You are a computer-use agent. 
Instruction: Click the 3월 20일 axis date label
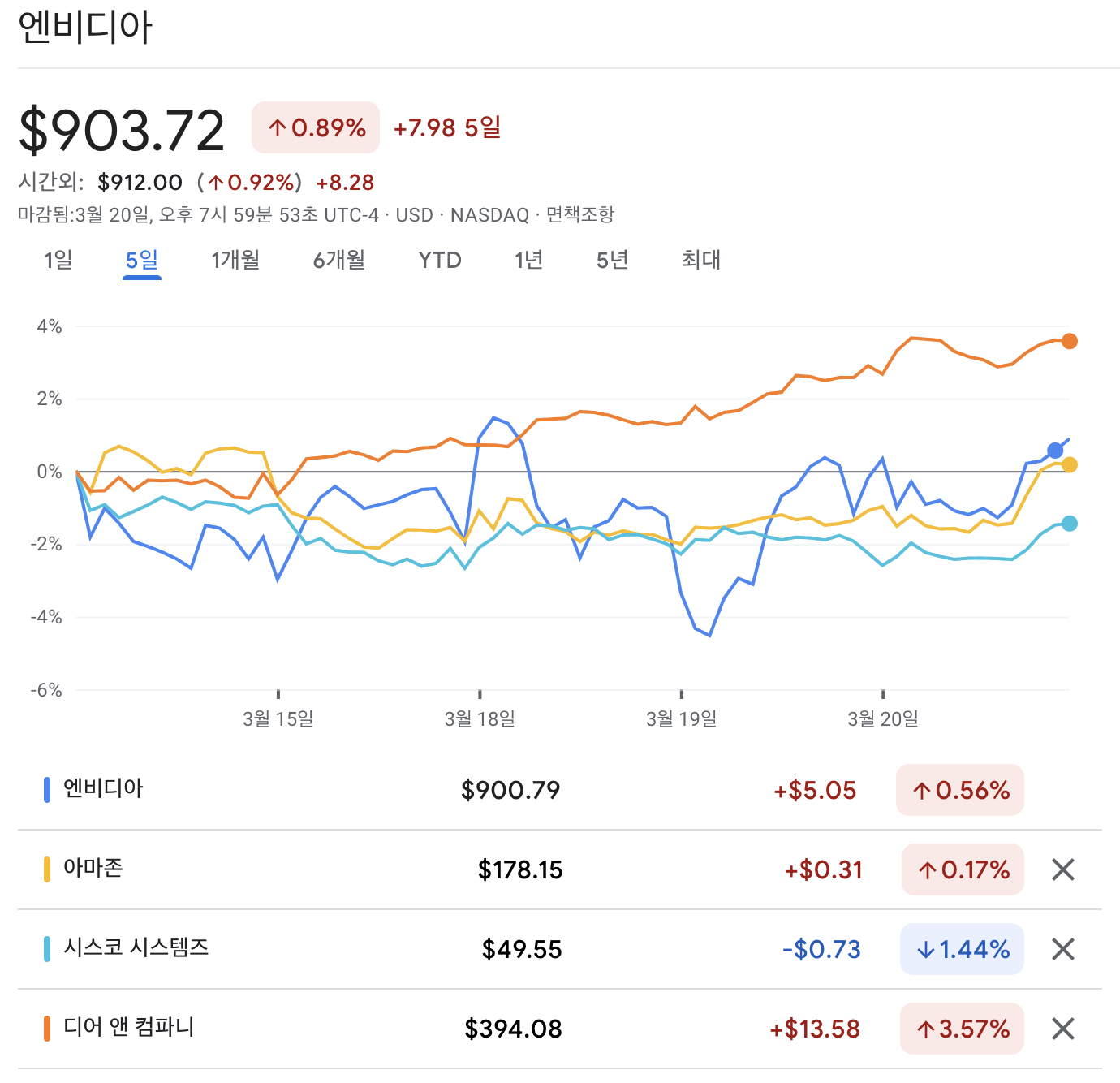883,718
